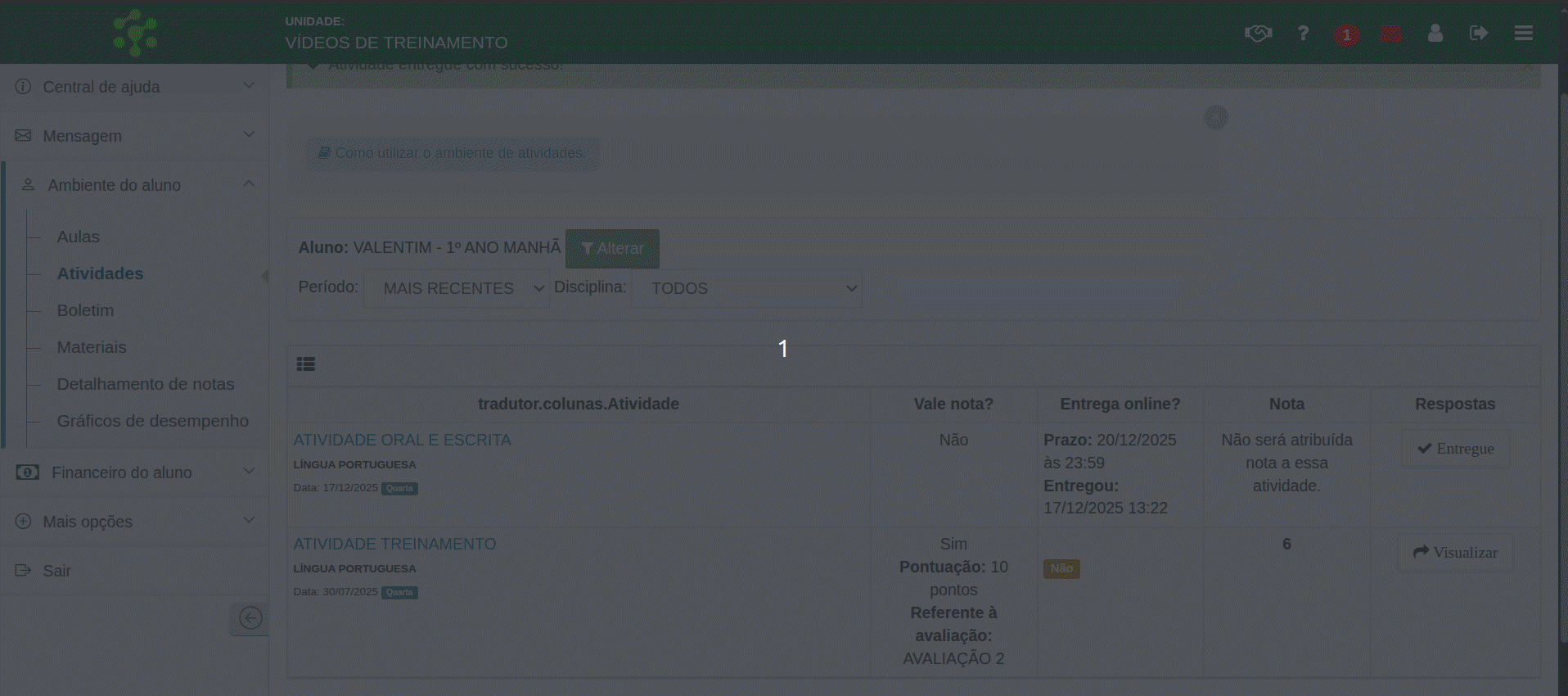Collapse Ambiente do aluno section

pyautogui.click(x=135, y=185)
